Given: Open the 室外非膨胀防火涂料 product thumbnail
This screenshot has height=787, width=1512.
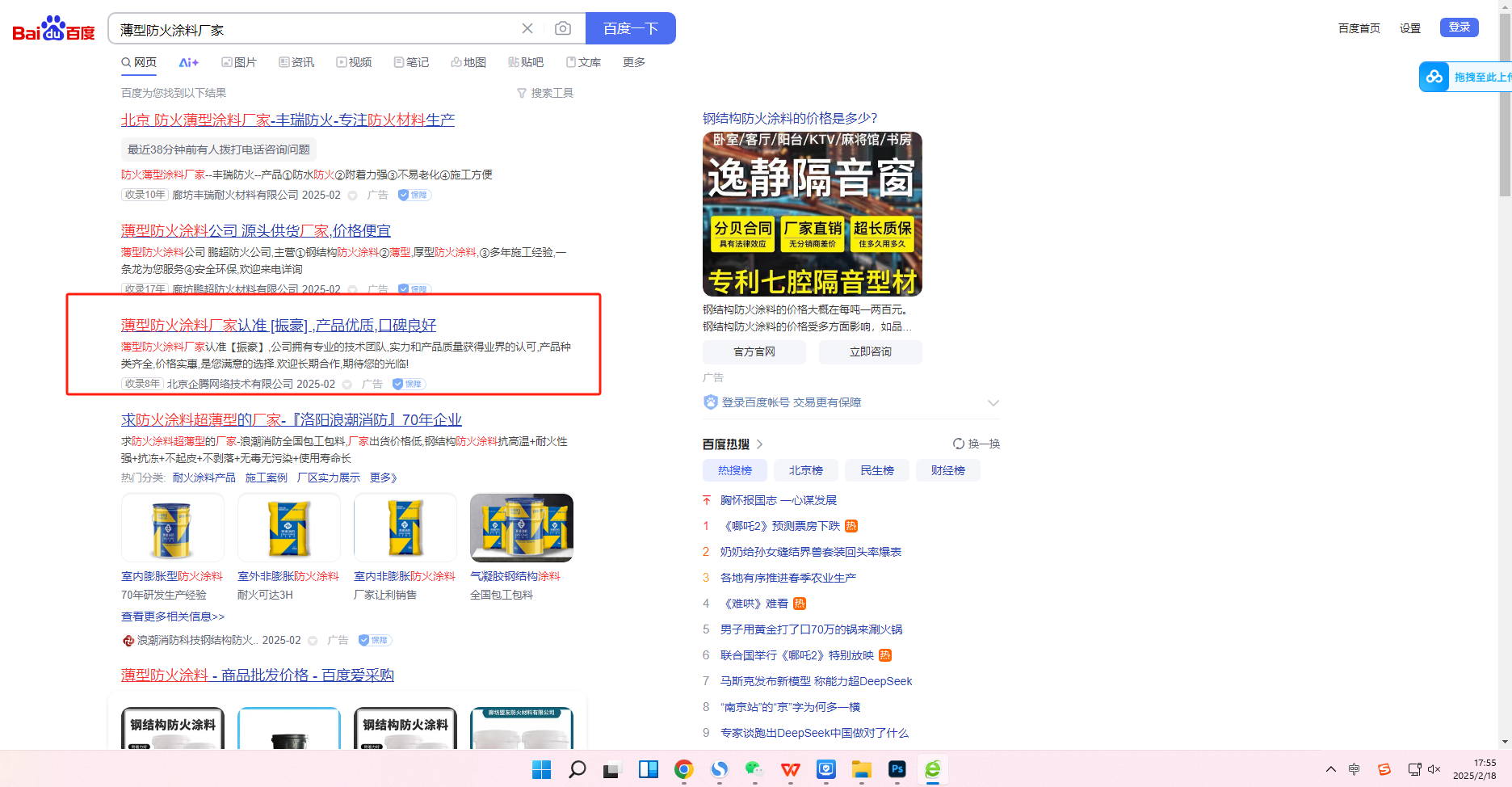Looking at the screenshot, I should click(x=289, y=528).
